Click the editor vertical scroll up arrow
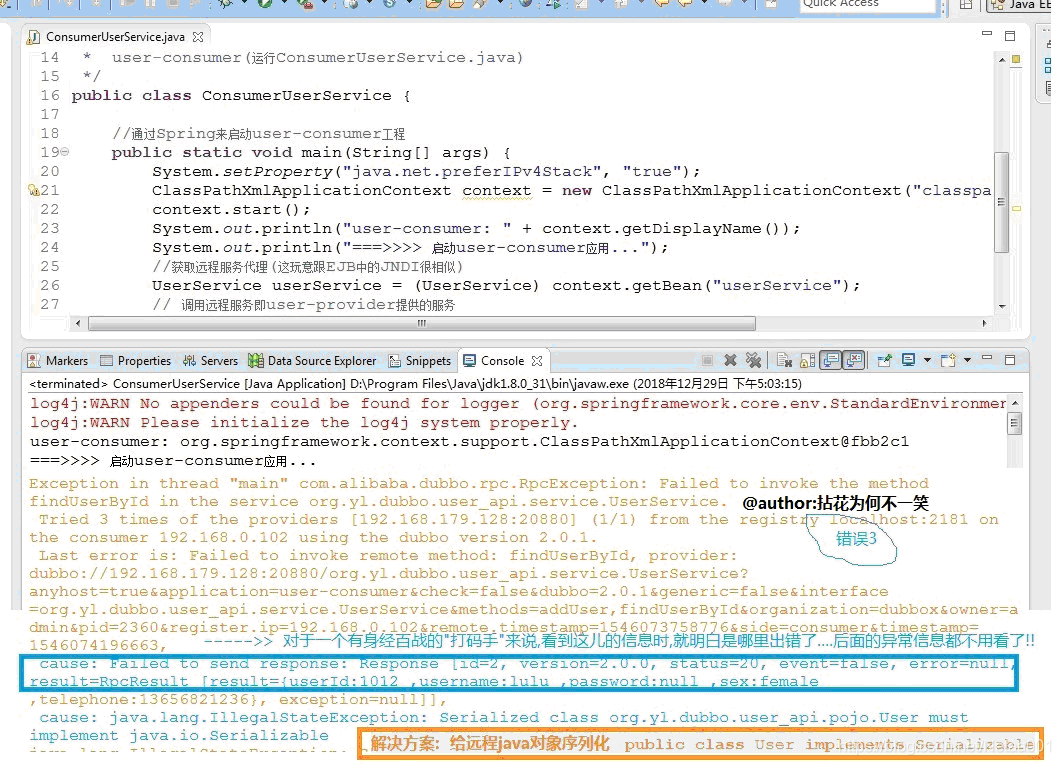The height and width of the screenshot is (765, 1061). (x=1002, y=60)
